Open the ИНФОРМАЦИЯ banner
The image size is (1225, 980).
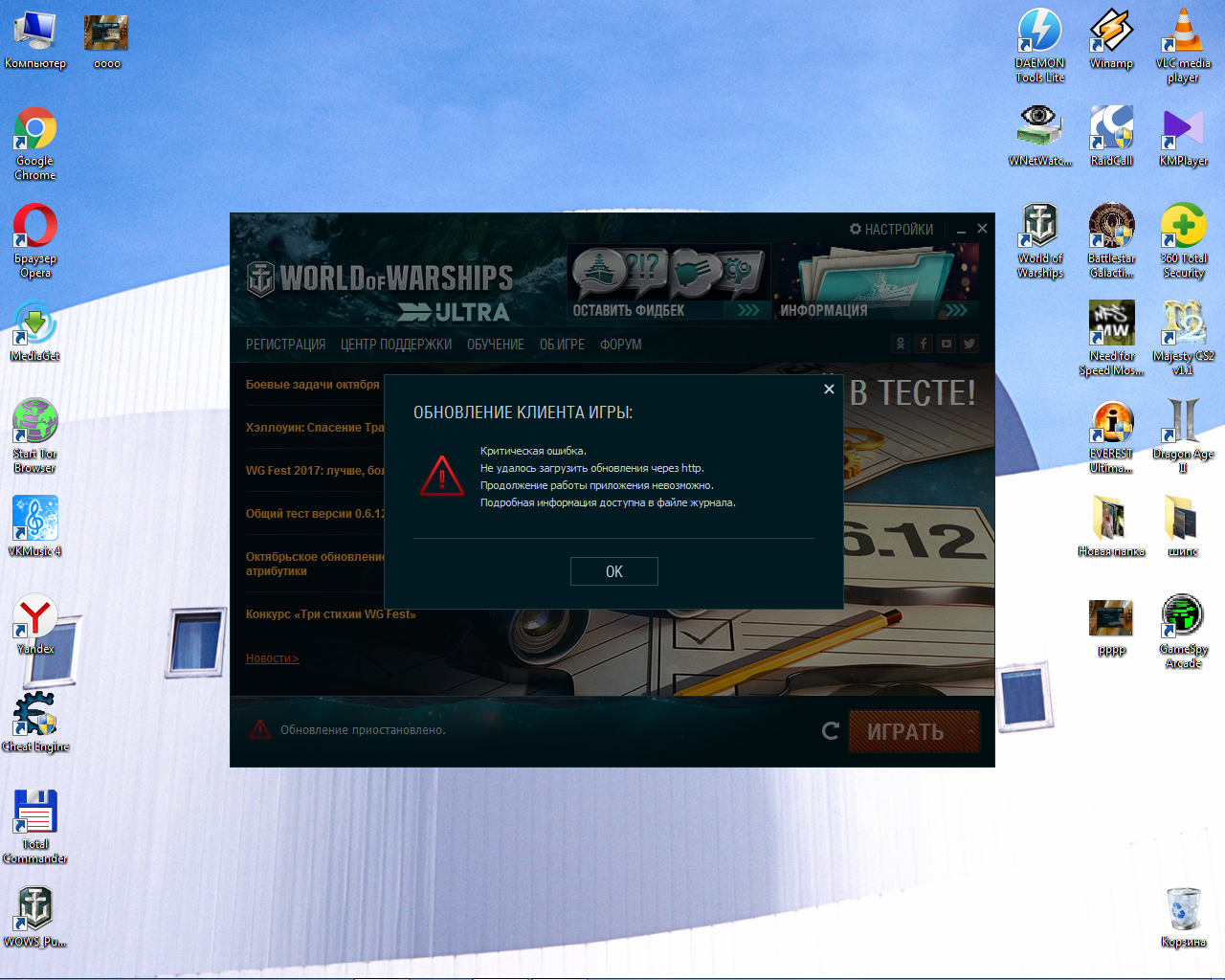pyautogui.click(x=876, y=282)
